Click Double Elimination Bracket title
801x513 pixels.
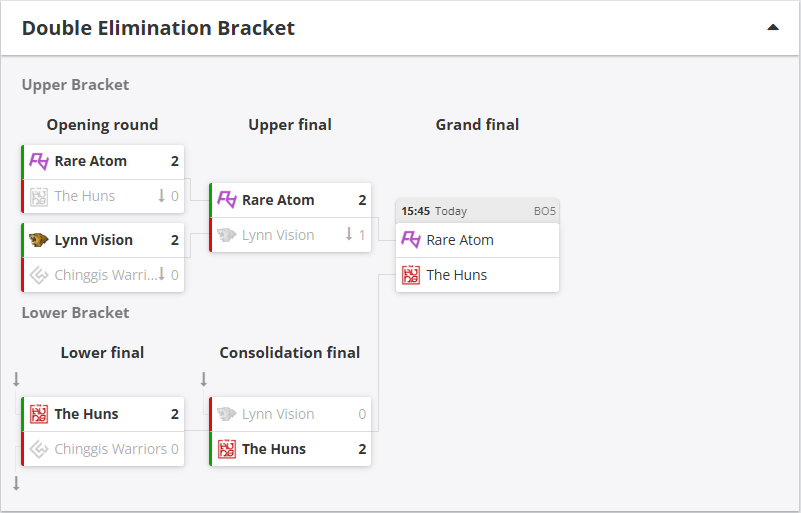(x=158, y=28)
